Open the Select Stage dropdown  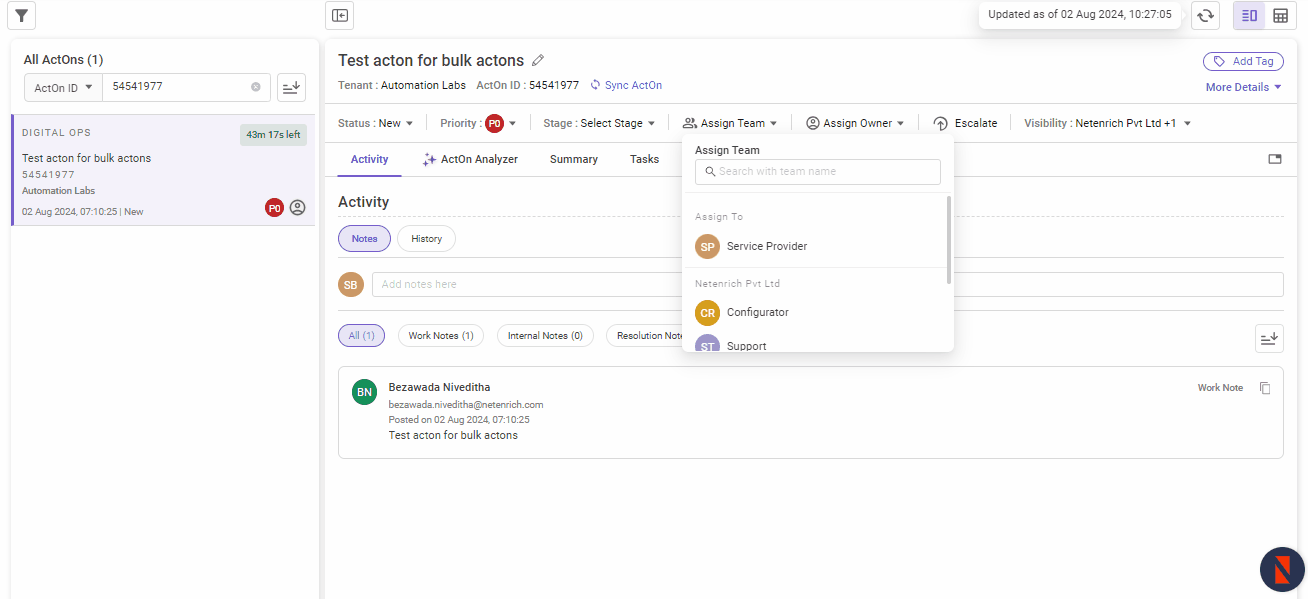pos(599,123)
